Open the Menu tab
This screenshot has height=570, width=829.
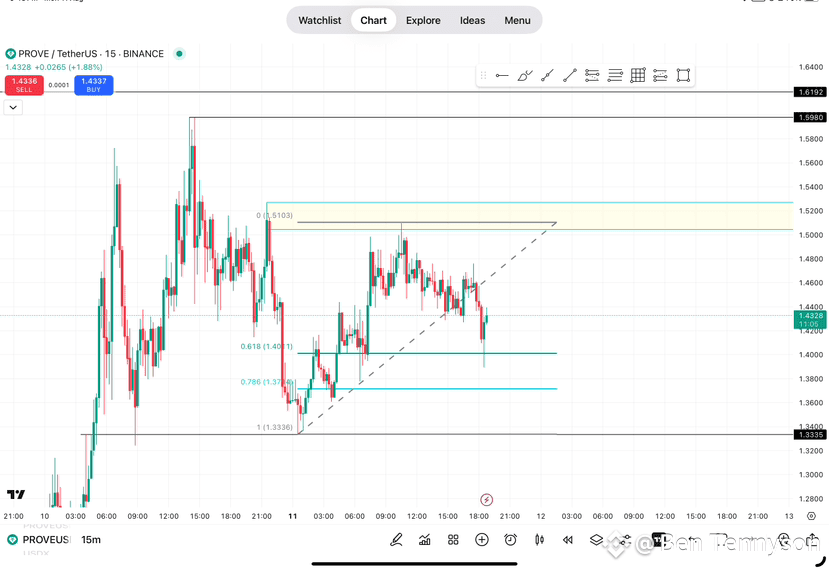coord(517,20)
